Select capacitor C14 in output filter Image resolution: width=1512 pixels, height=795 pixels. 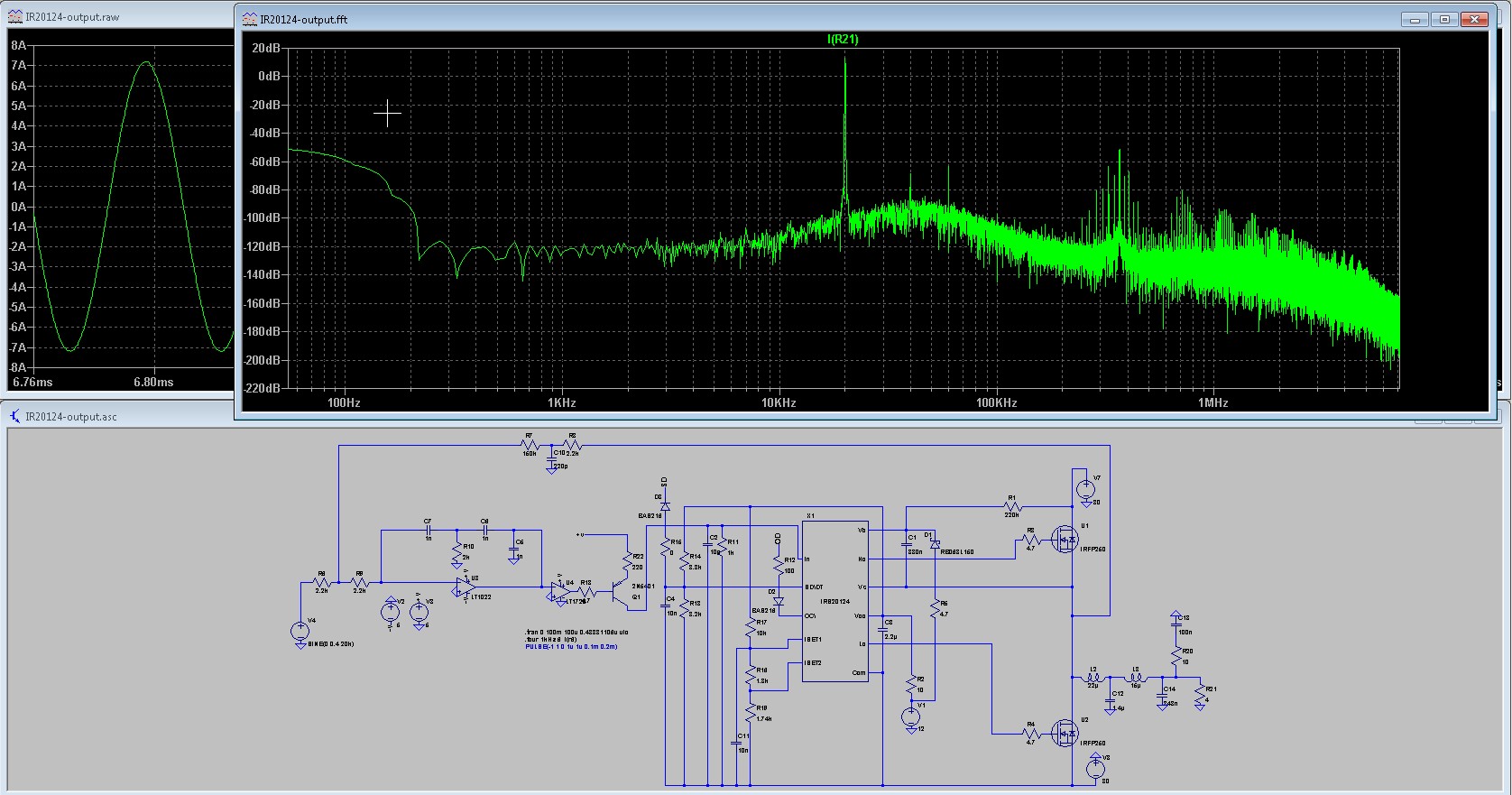click(x=1162, y=696)
